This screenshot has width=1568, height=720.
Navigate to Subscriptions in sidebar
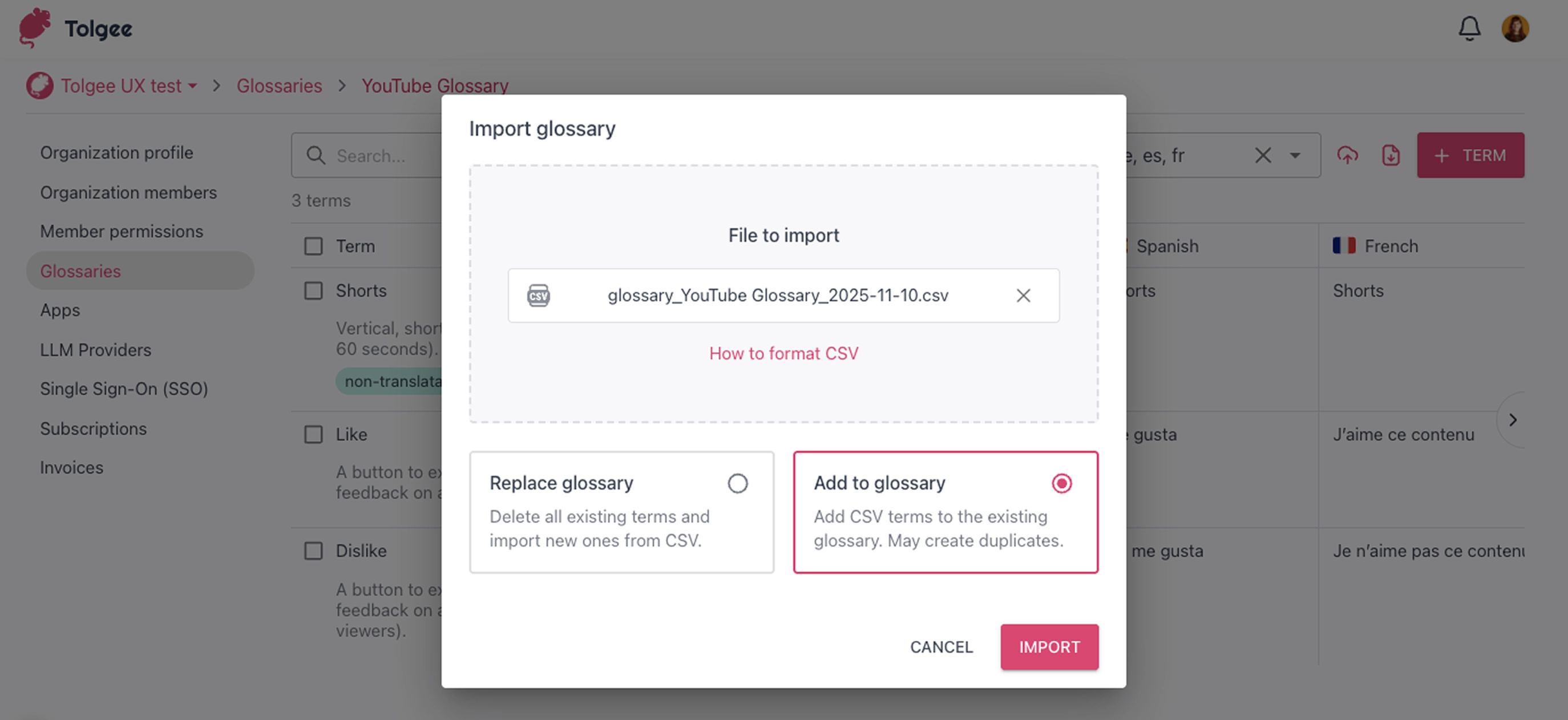(x=92, y=428)
